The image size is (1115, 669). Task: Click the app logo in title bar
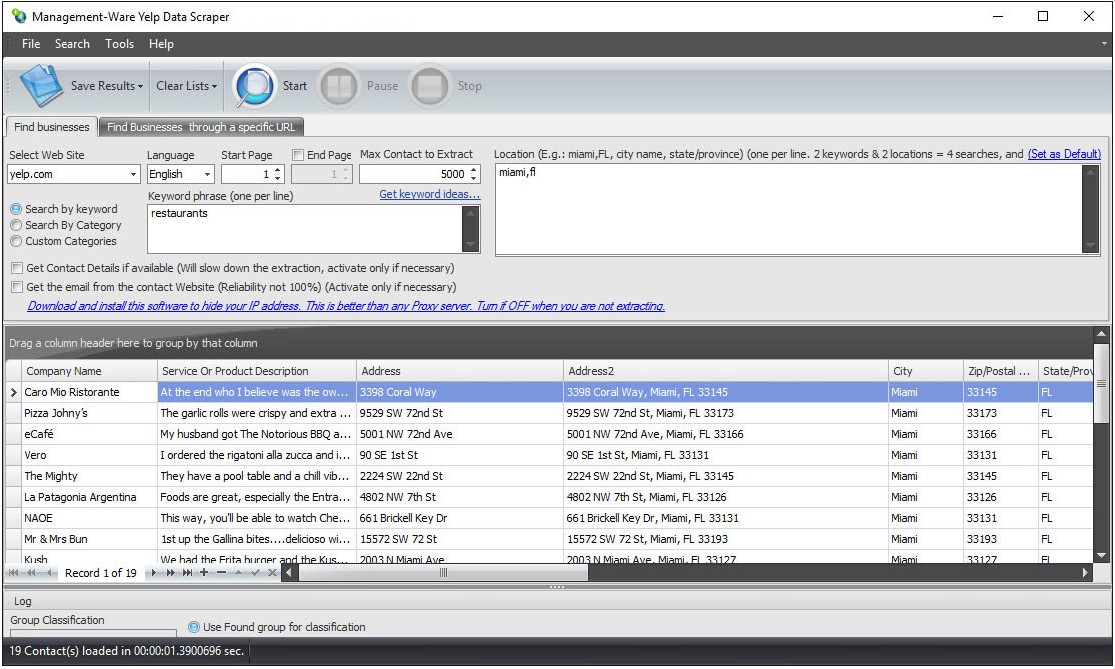coord(18,16)
